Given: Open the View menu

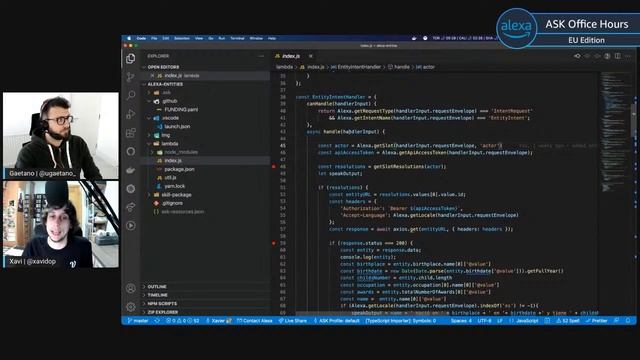Looking at the screenshot, I should [x=199, y=38].
